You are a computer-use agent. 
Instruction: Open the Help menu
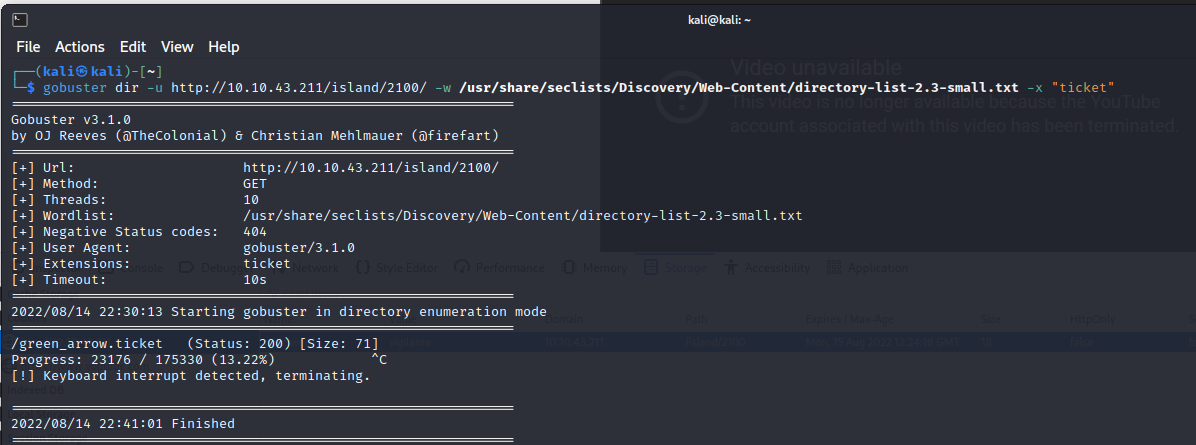(x=224, y=47)
